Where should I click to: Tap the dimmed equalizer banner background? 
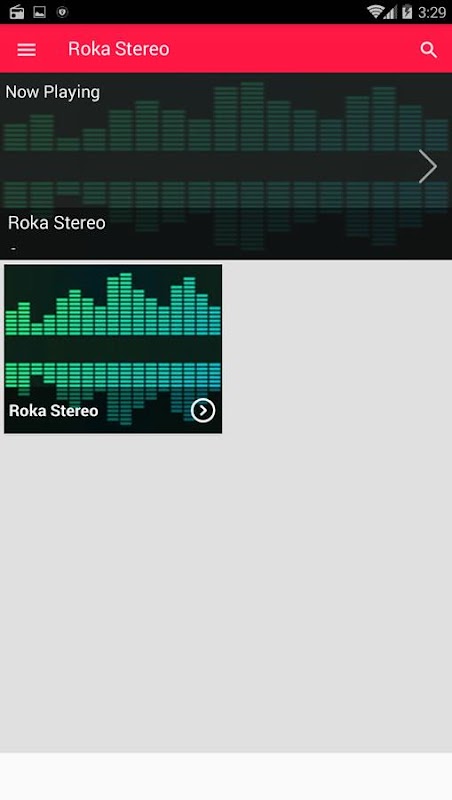click(x=226, y=166)
